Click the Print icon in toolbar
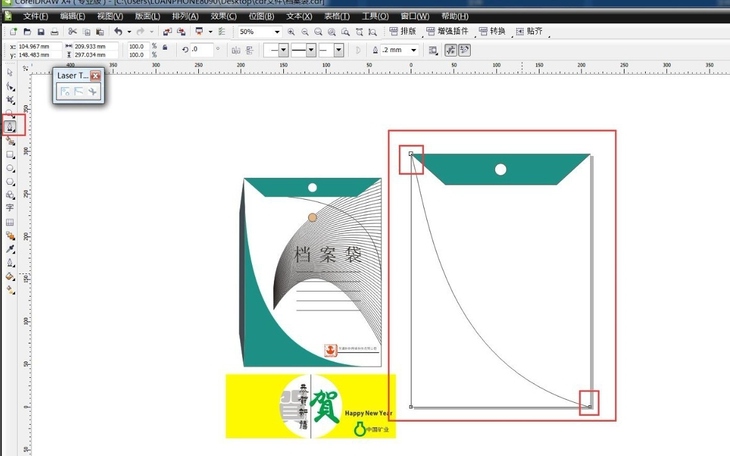 coord(55,33)
